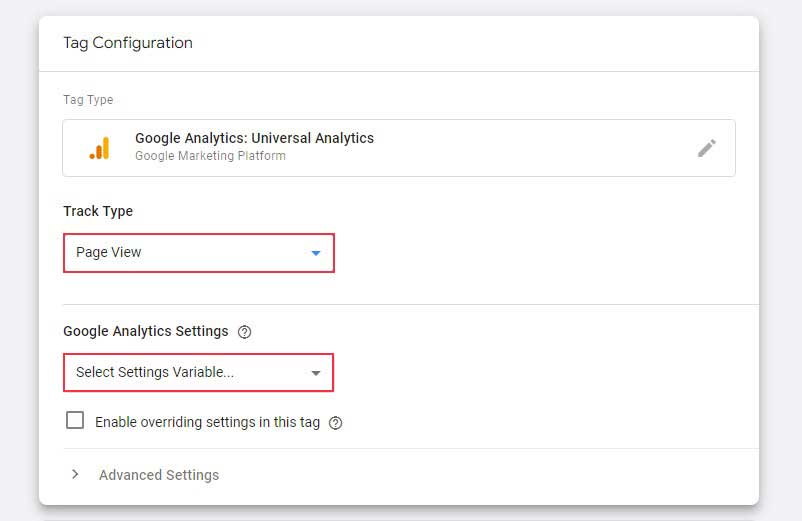
Task: Click the blue arrow in Page View dropdown
Action: pos(316,253)
